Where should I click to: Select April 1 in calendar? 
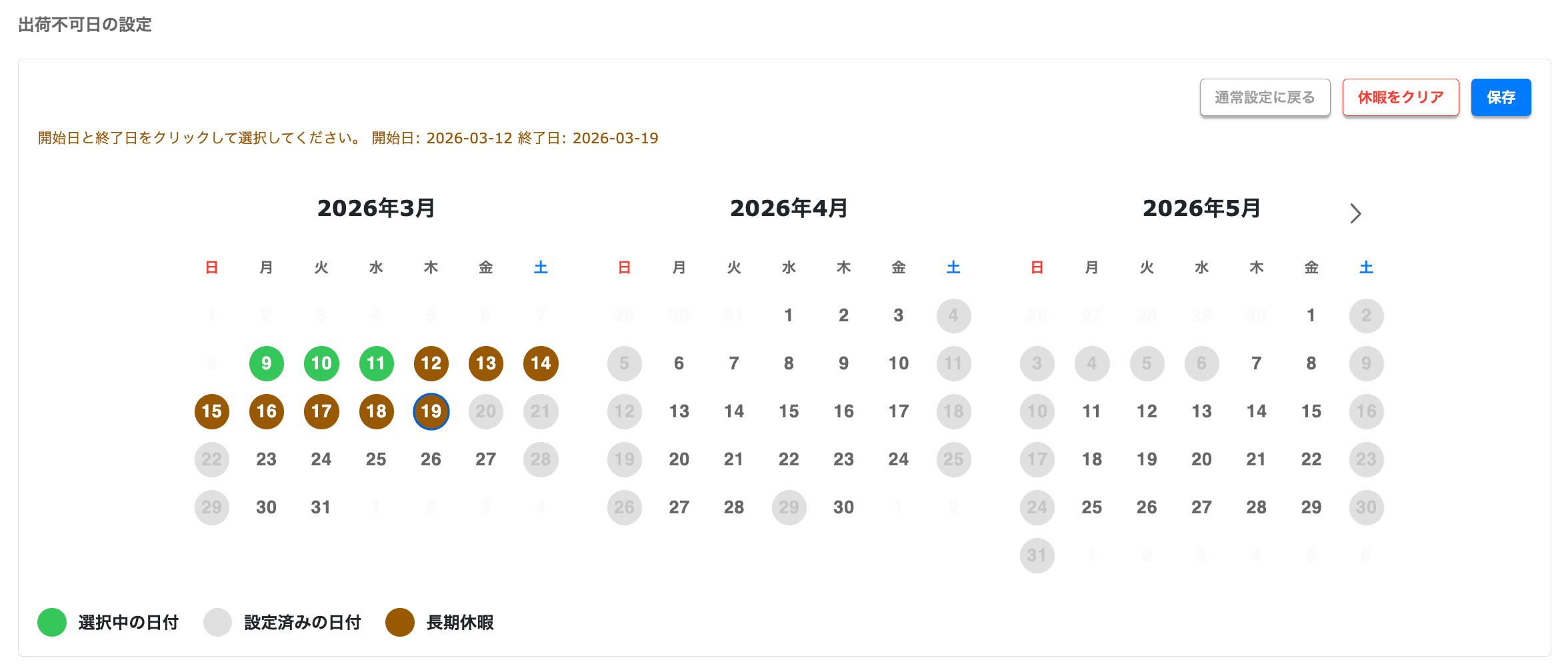click(x=789, y=315)
